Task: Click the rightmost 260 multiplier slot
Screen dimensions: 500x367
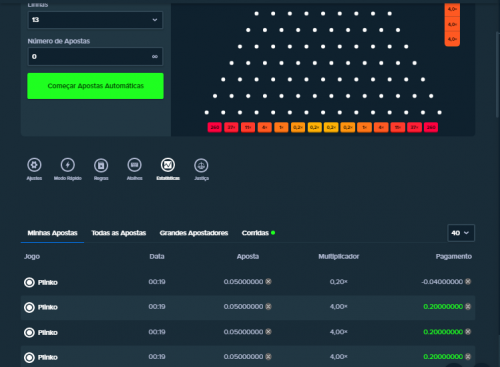Action: (431, 127)
